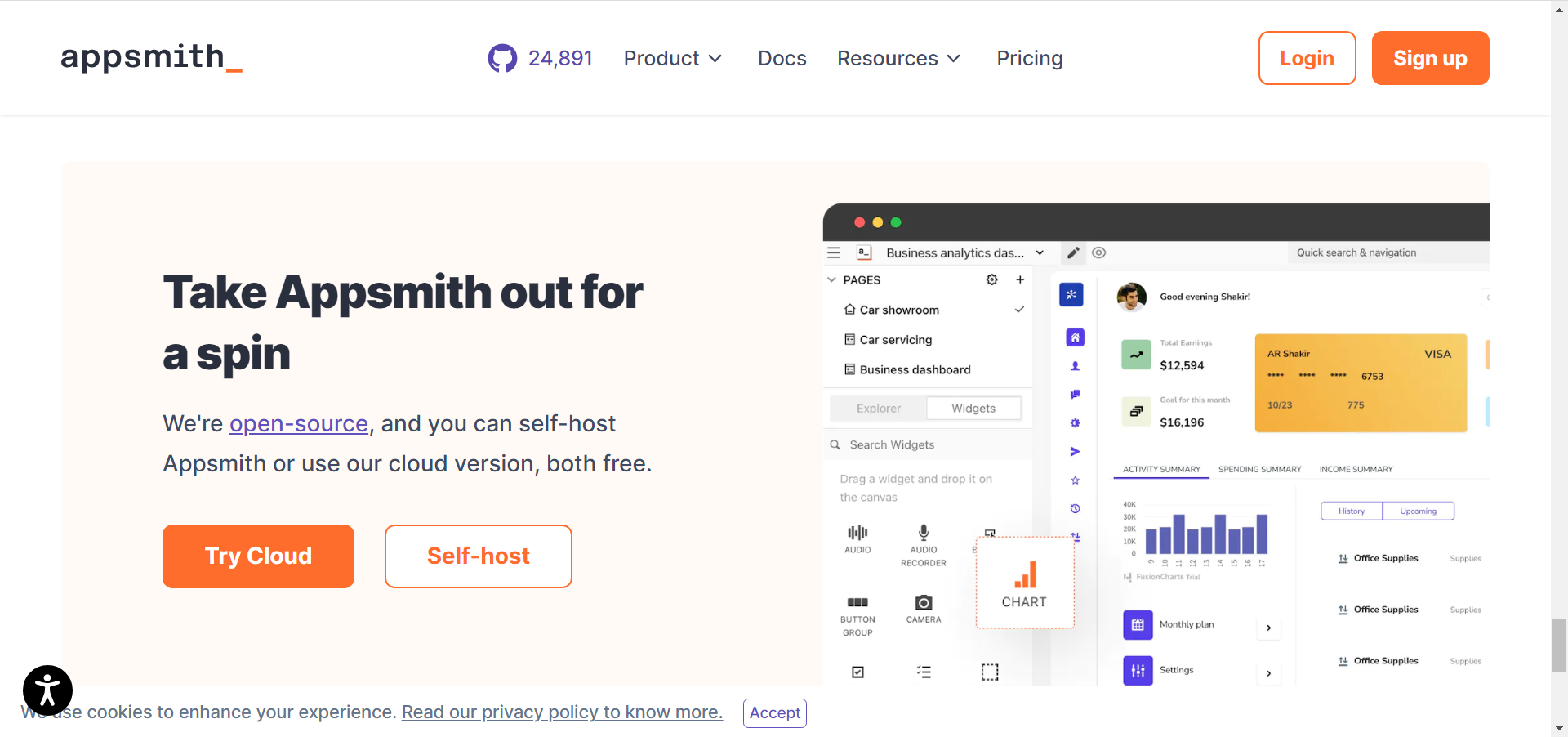Select the Camera widget icon

tap(924, 603)
